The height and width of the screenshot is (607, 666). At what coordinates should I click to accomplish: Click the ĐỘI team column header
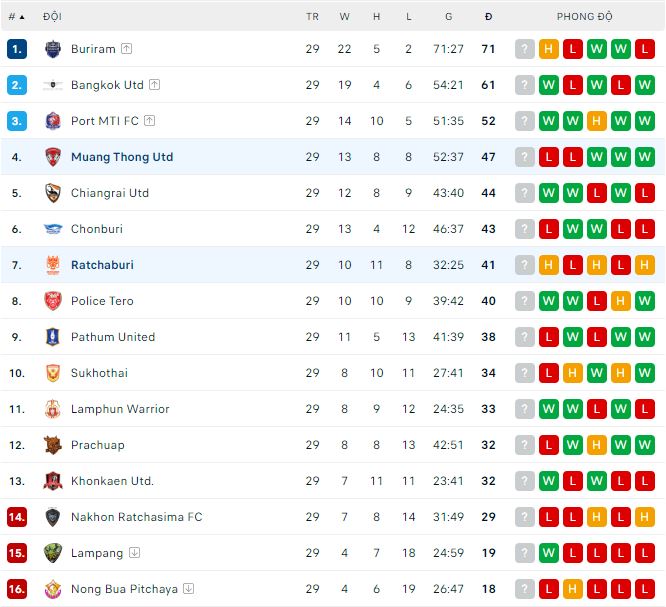pos(52,17)
